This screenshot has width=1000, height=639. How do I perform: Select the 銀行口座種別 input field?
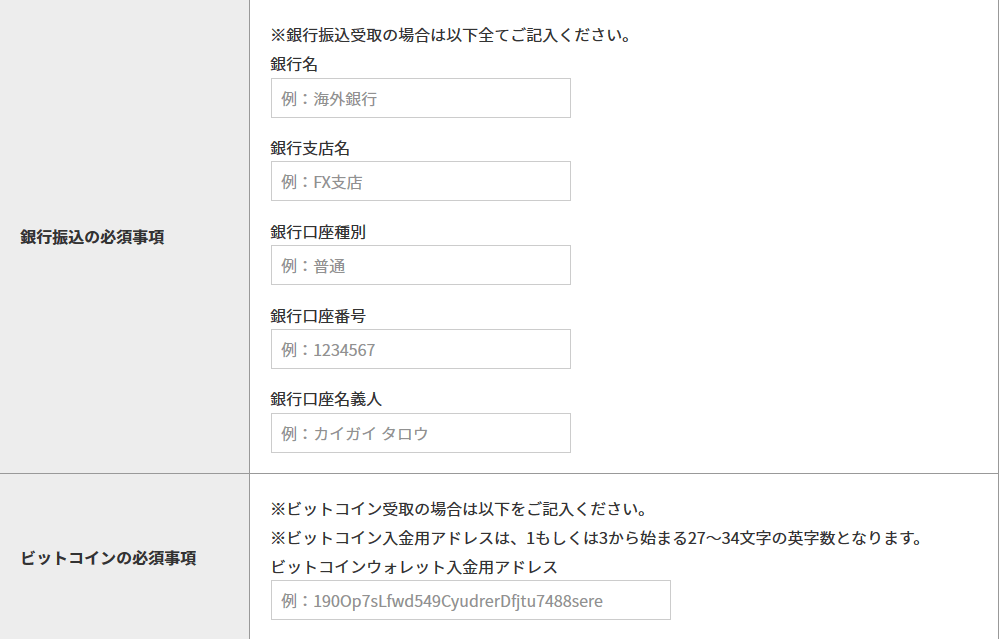coord(421,265)
